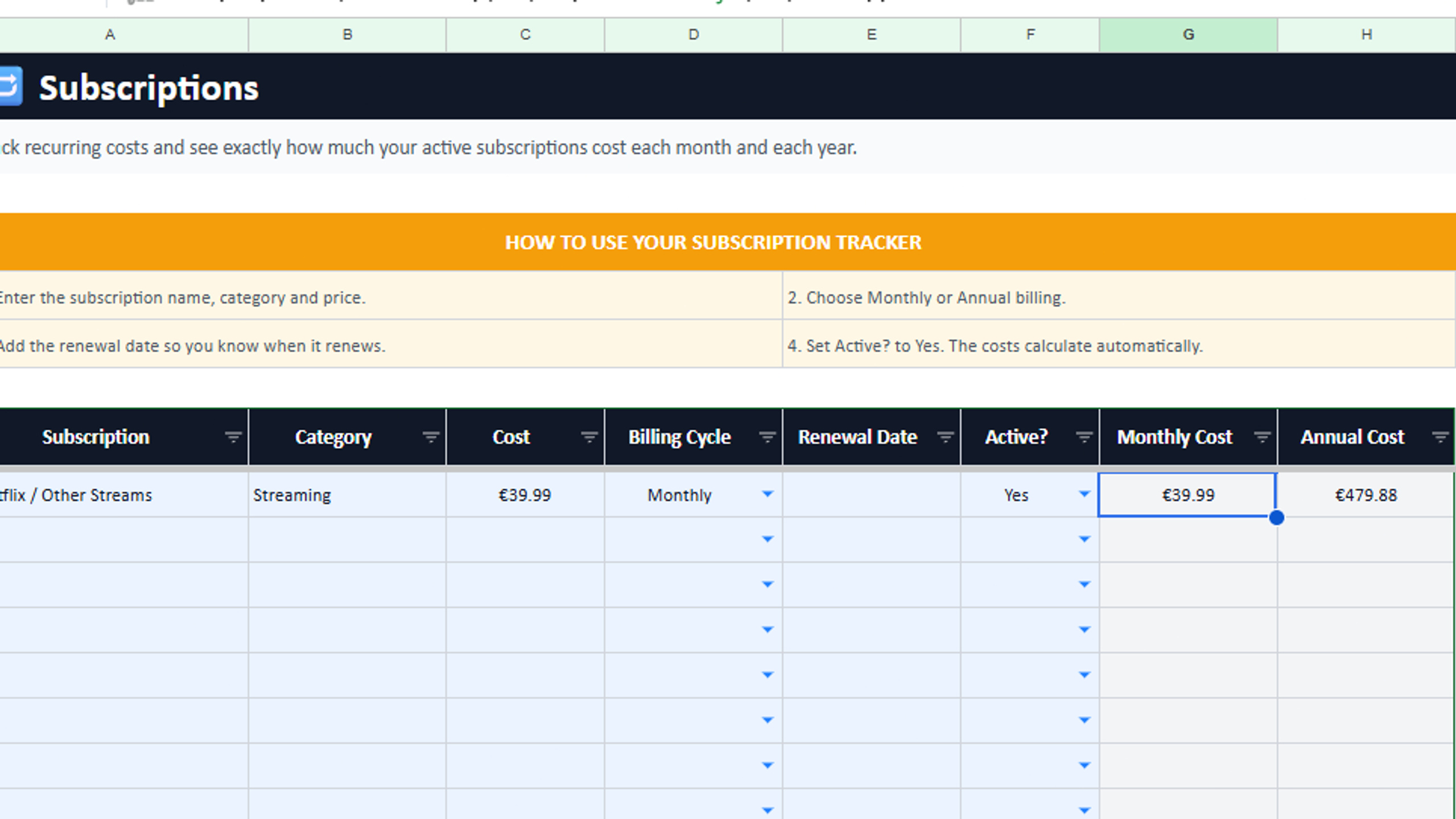Open the Yes active status dropdown arrow
The width and height of the screenshot is (1456, 819).
coord(1084,494)
